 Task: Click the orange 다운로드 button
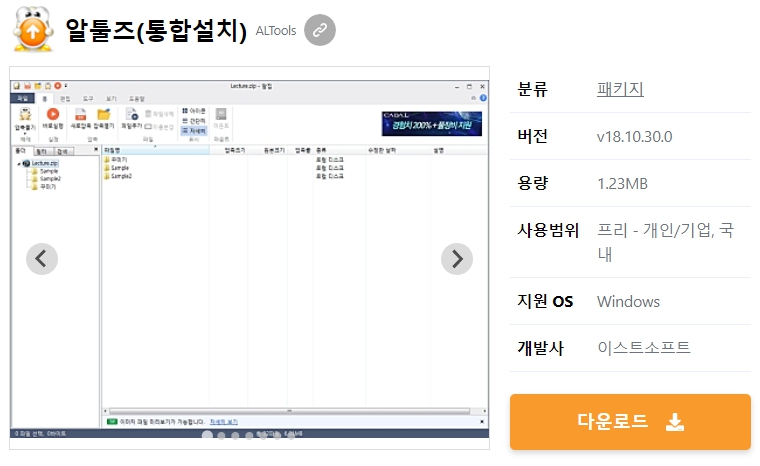630,422
